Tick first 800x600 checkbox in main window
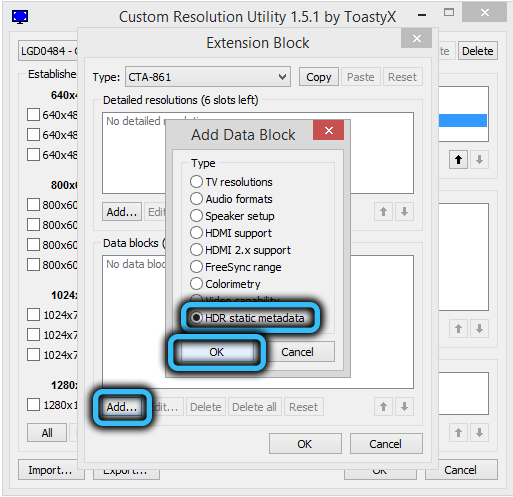This screenshot has width=513, height=497. pos(33,205)
